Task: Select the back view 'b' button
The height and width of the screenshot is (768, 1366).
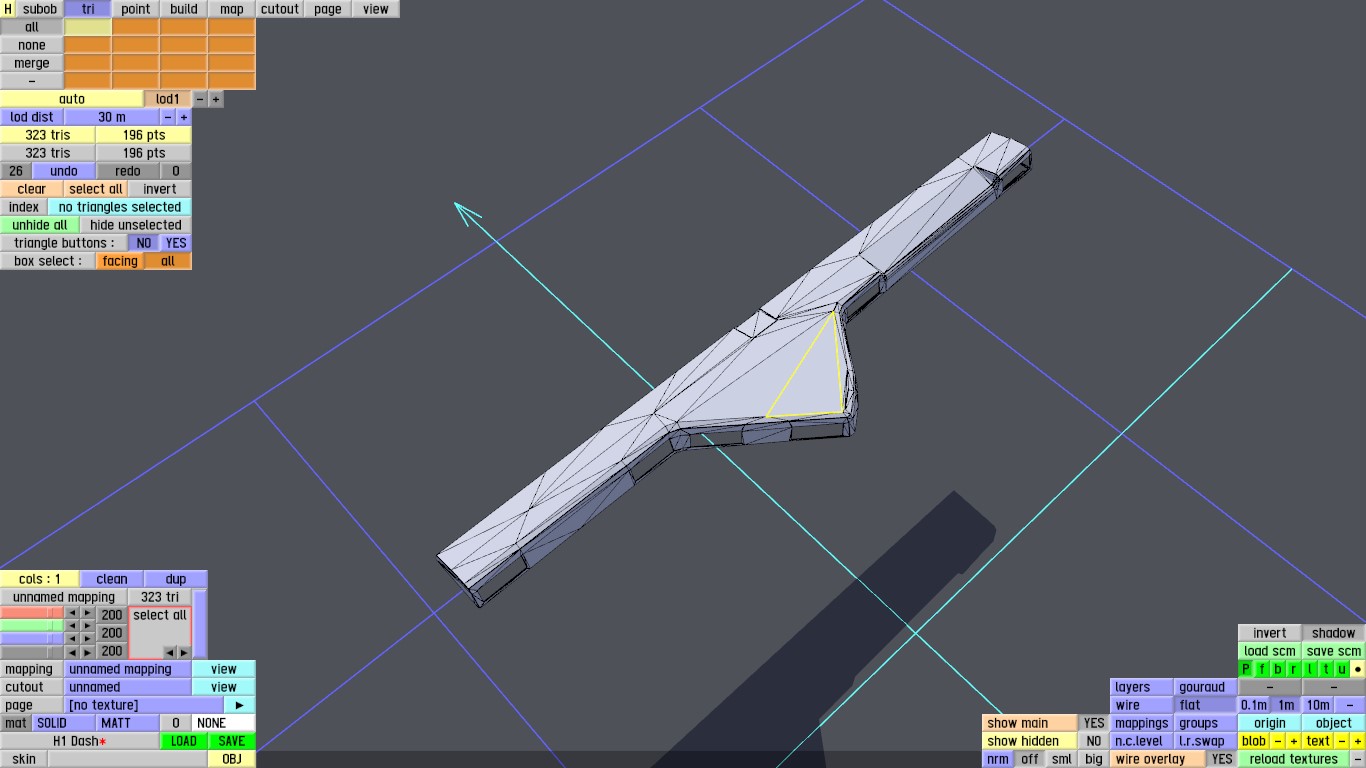Action: coord(1278,669)
